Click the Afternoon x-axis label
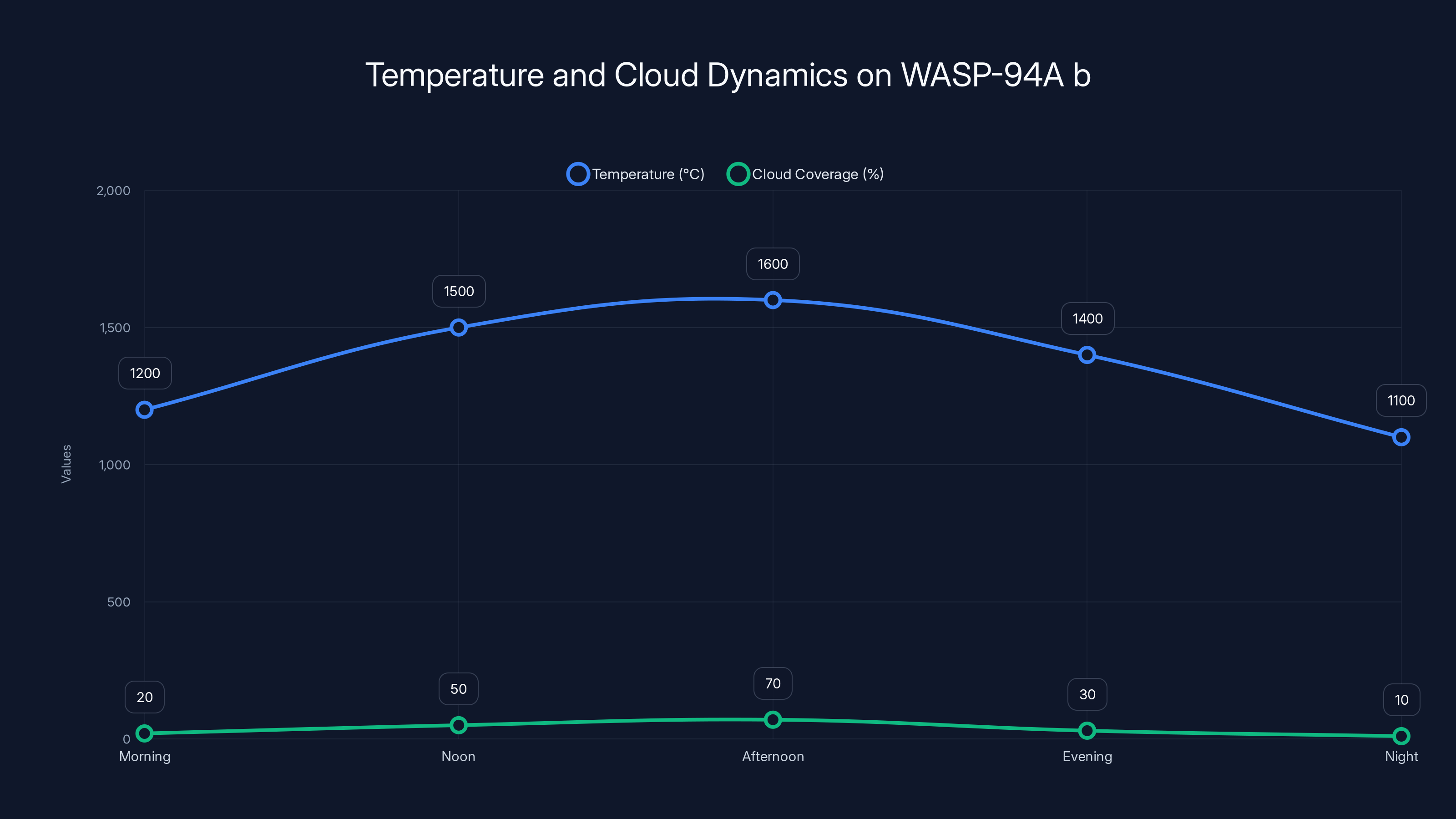The width and height of the screenshot is (1456, 819). tap(773, 757)
